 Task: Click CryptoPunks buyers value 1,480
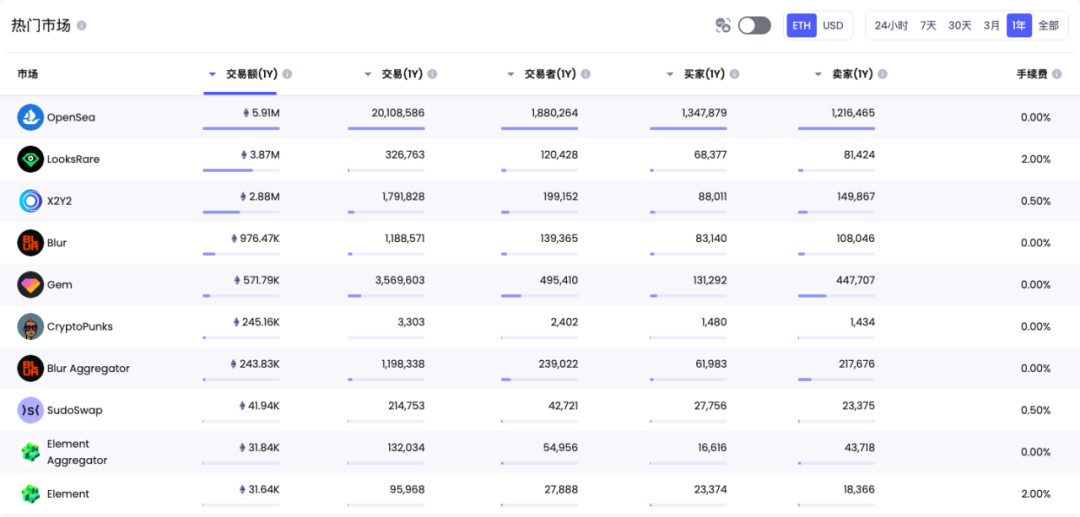point(713,322)
